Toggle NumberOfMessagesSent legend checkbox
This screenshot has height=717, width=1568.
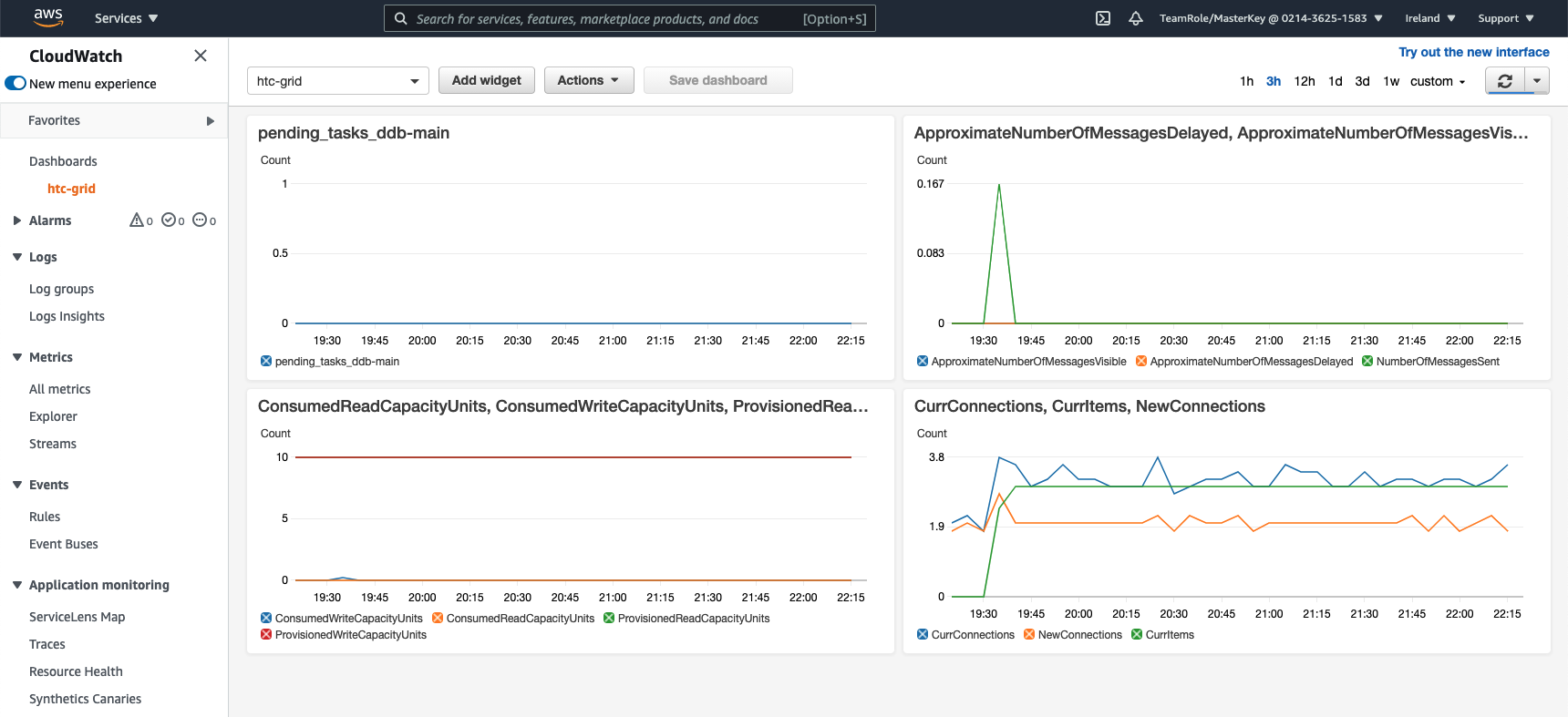coord(1367,362)
